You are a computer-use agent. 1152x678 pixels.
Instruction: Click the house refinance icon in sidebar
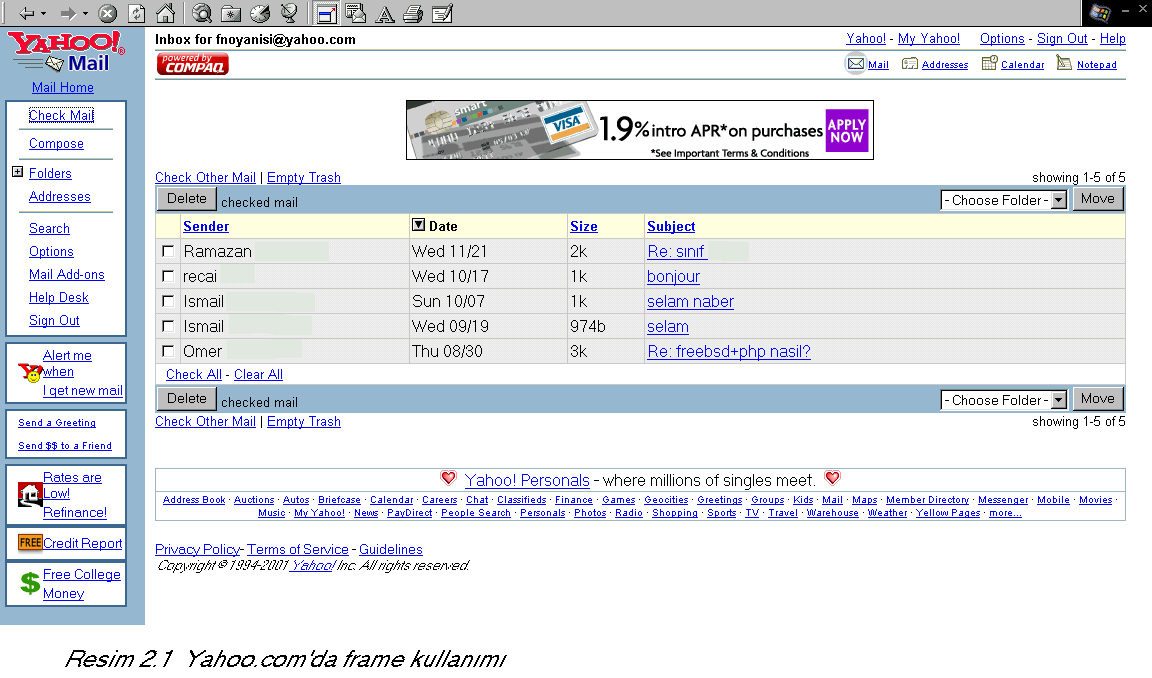(x=30, y=495)
